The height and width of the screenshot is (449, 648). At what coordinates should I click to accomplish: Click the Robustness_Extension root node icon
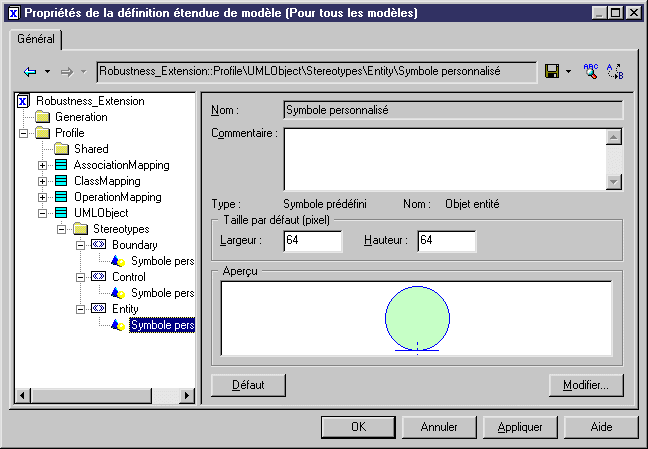click(23, 101)
